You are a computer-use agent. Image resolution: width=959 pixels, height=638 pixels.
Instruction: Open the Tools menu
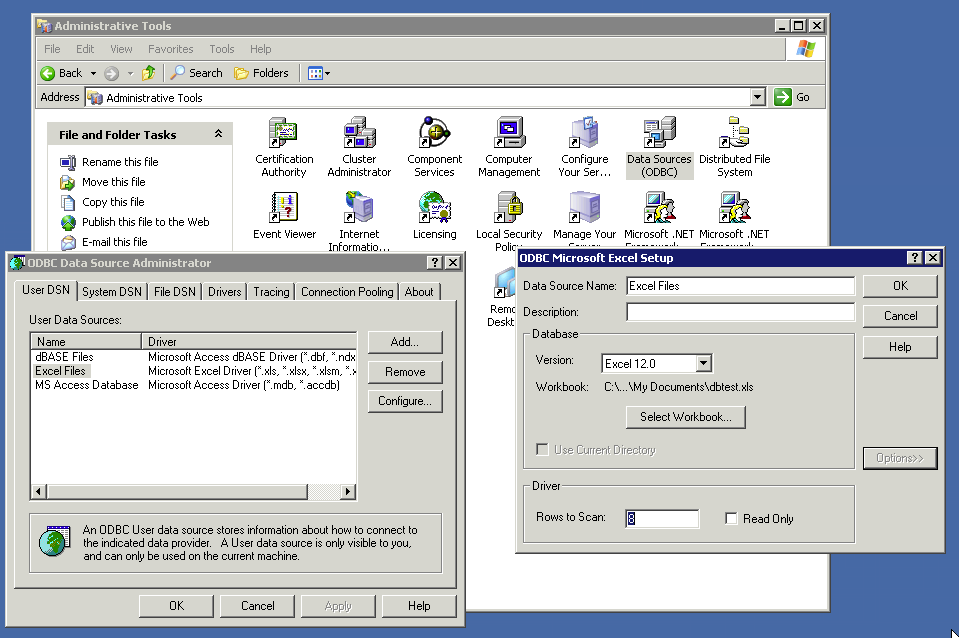pos(221,49)
